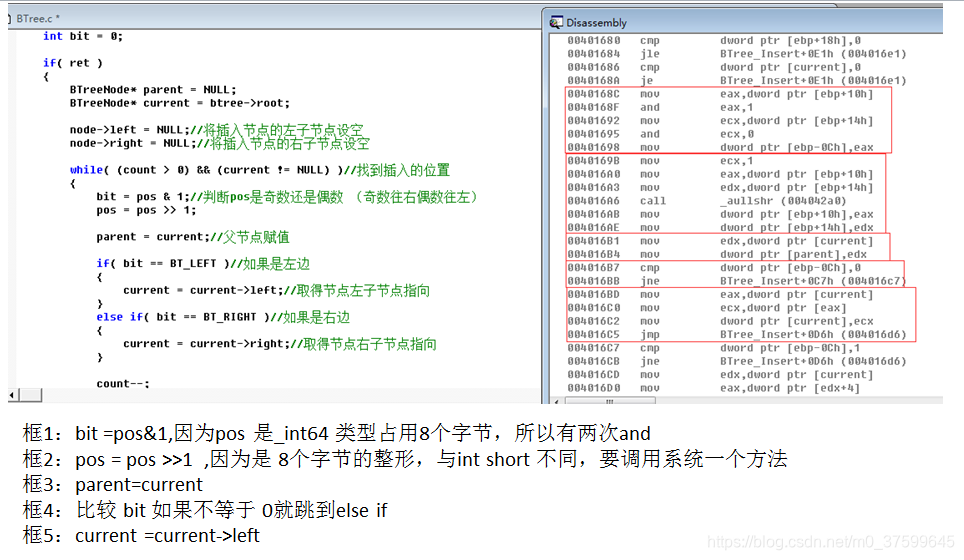The image size is (964, 560).
Task: Click the jle instruction at 00401684
Action: (x=737, y=54)
